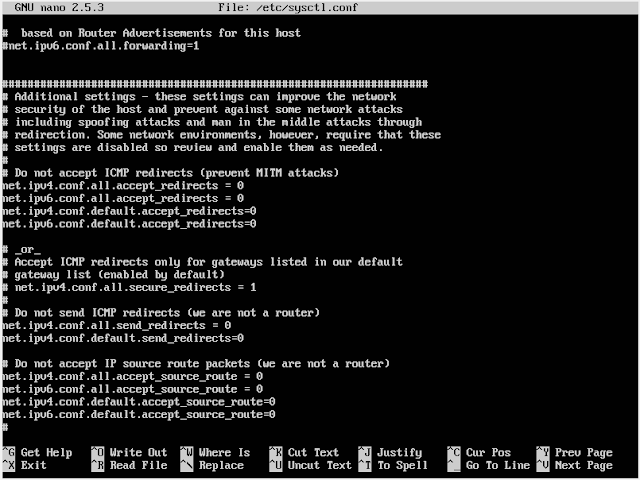Image resolution: width=640 pixels, height=480 pixels.
Task: Click line 'net.ipv4.conf.all.send_redirects = 0'
Action: point(117,325)
